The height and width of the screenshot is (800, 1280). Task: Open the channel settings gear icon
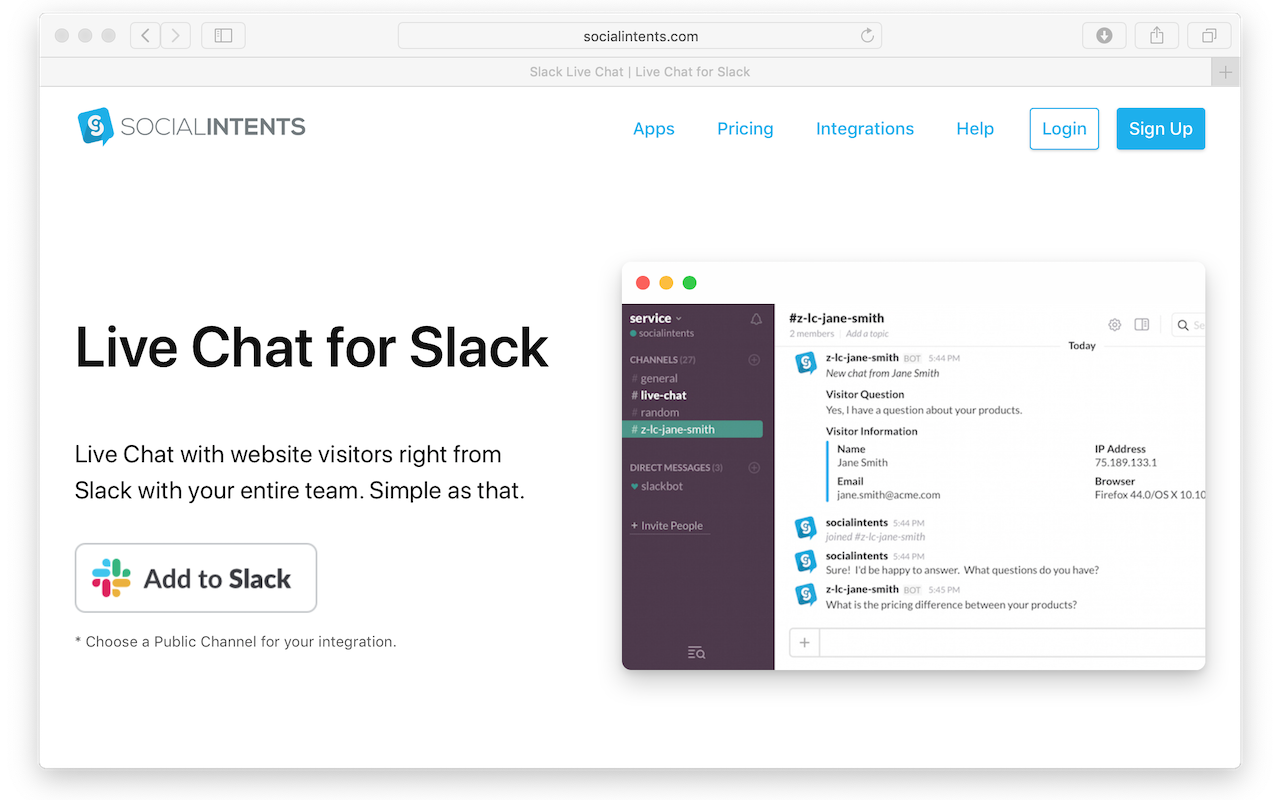click(x=1115, y=325)
